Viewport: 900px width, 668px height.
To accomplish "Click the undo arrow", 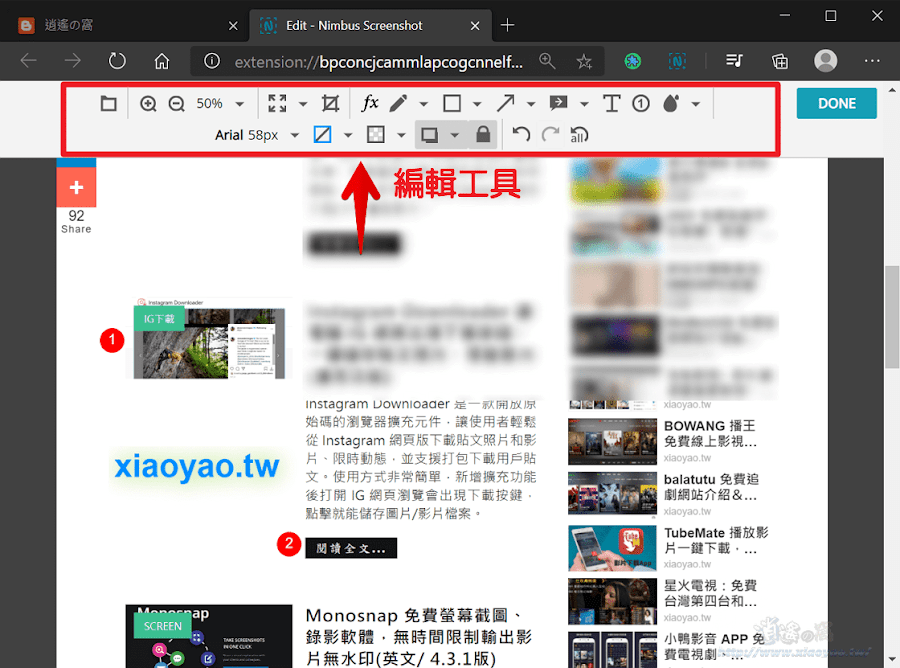I will coord(521,135).
